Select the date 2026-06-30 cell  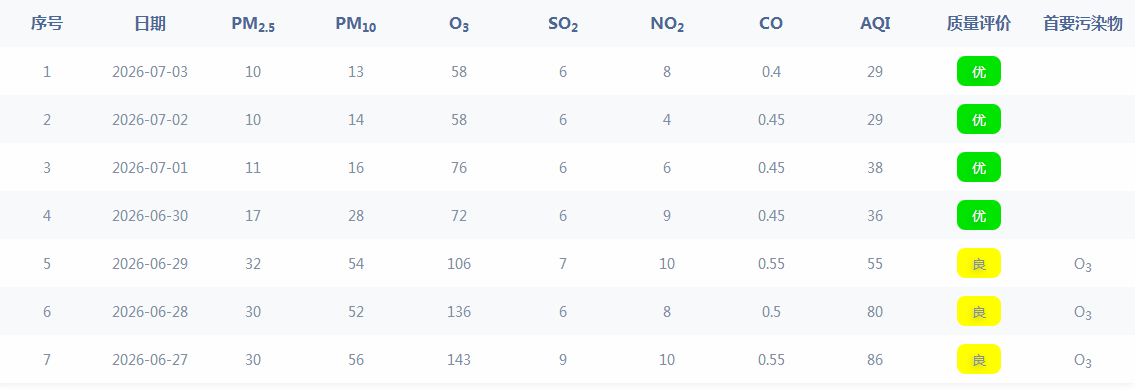pos(150,216)
